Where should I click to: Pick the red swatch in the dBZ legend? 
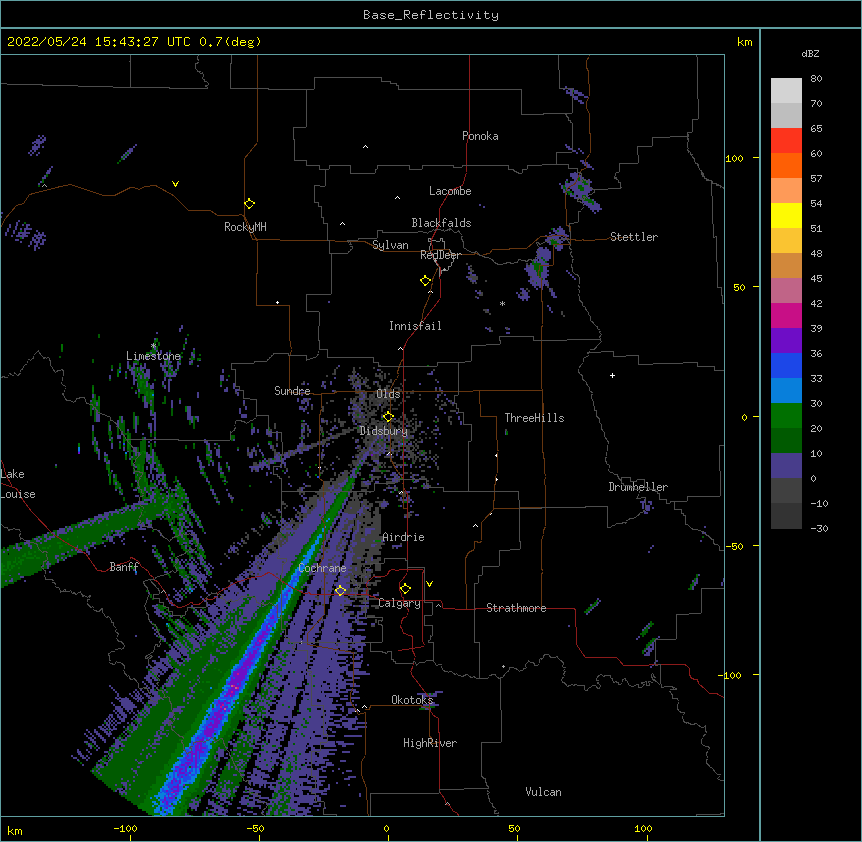pyautogui.click(x=786, y=141)
